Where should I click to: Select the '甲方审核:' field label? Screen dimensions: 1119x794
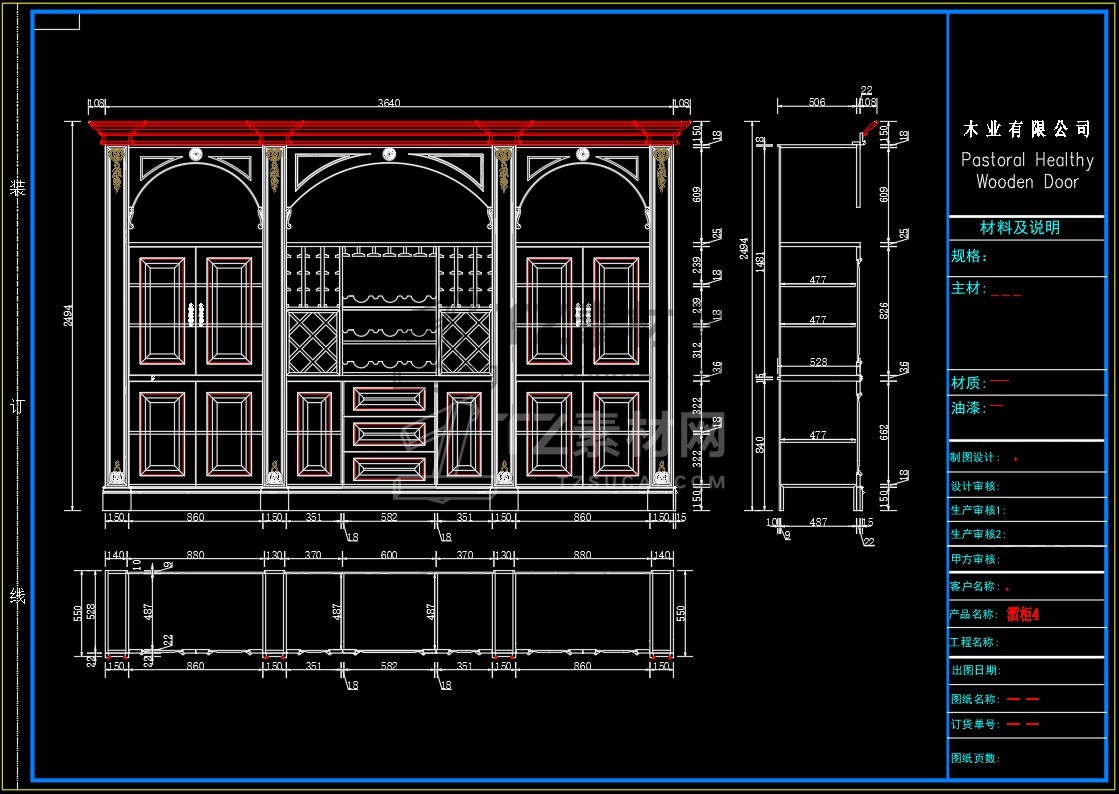click(x=975, y=559)
